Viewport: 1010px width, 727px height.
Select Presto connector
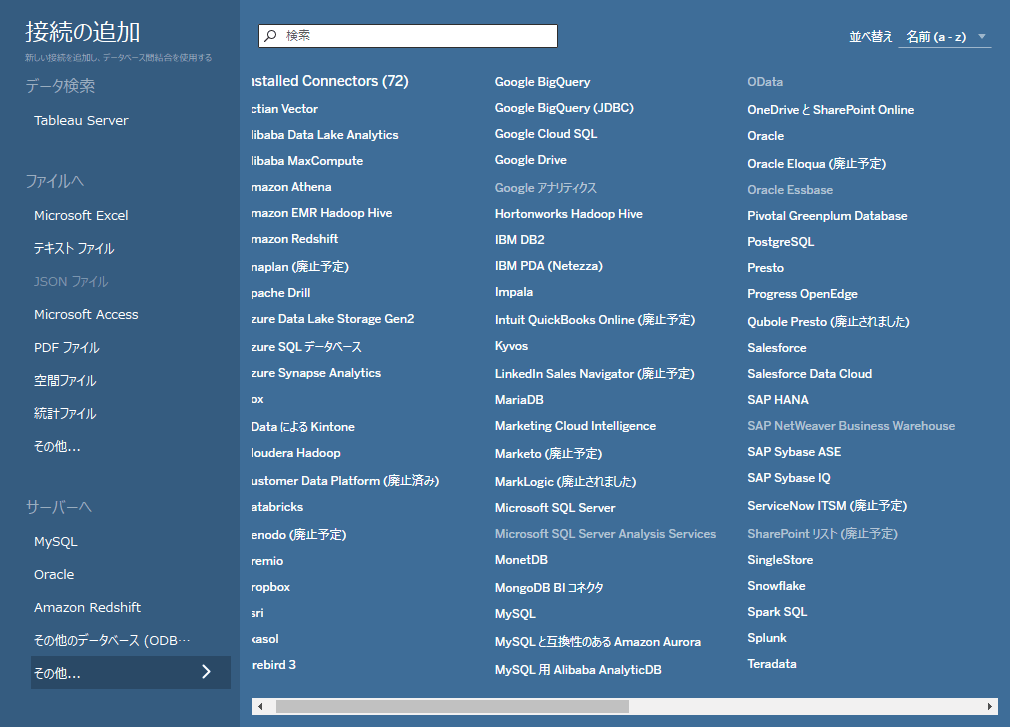(766, 268)
